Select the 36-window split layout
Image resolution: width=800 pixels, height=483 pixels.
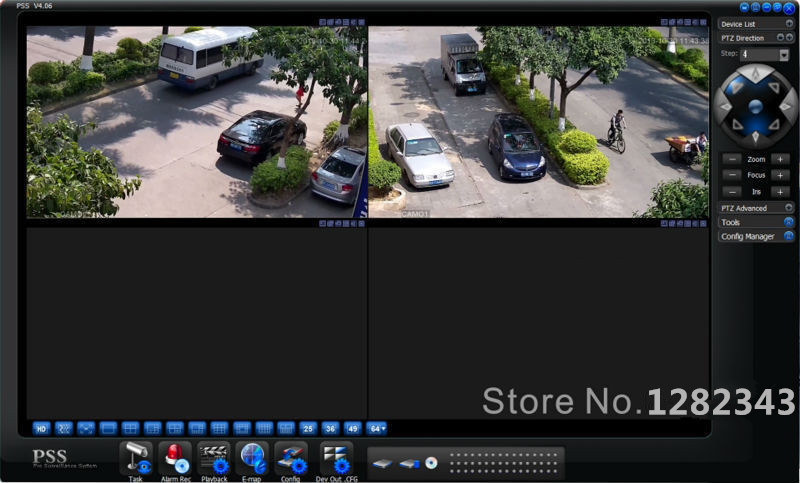coord(330,428)
